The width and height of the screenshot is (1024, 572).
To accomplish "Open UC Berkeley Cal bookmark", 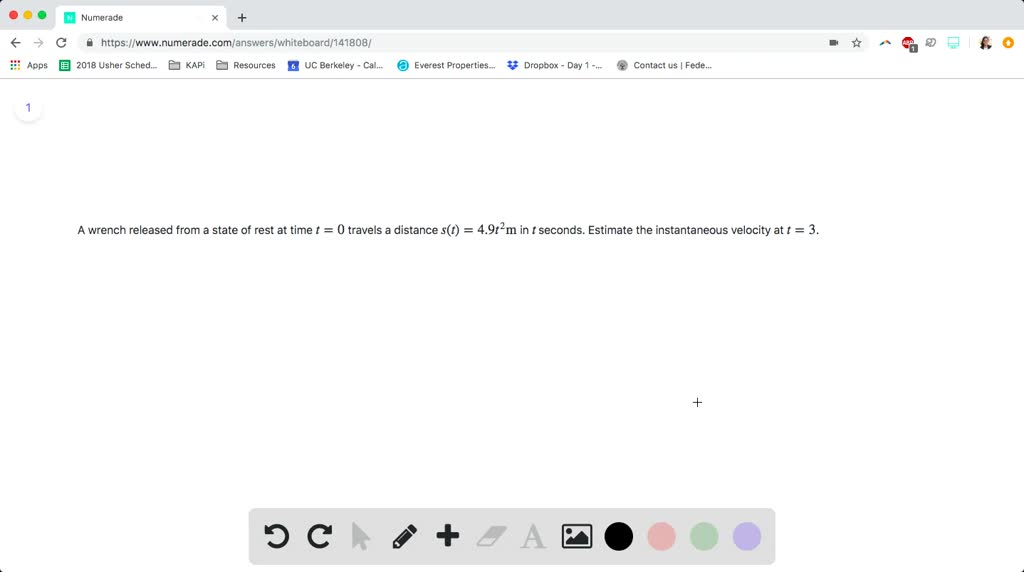I will 336,65.
